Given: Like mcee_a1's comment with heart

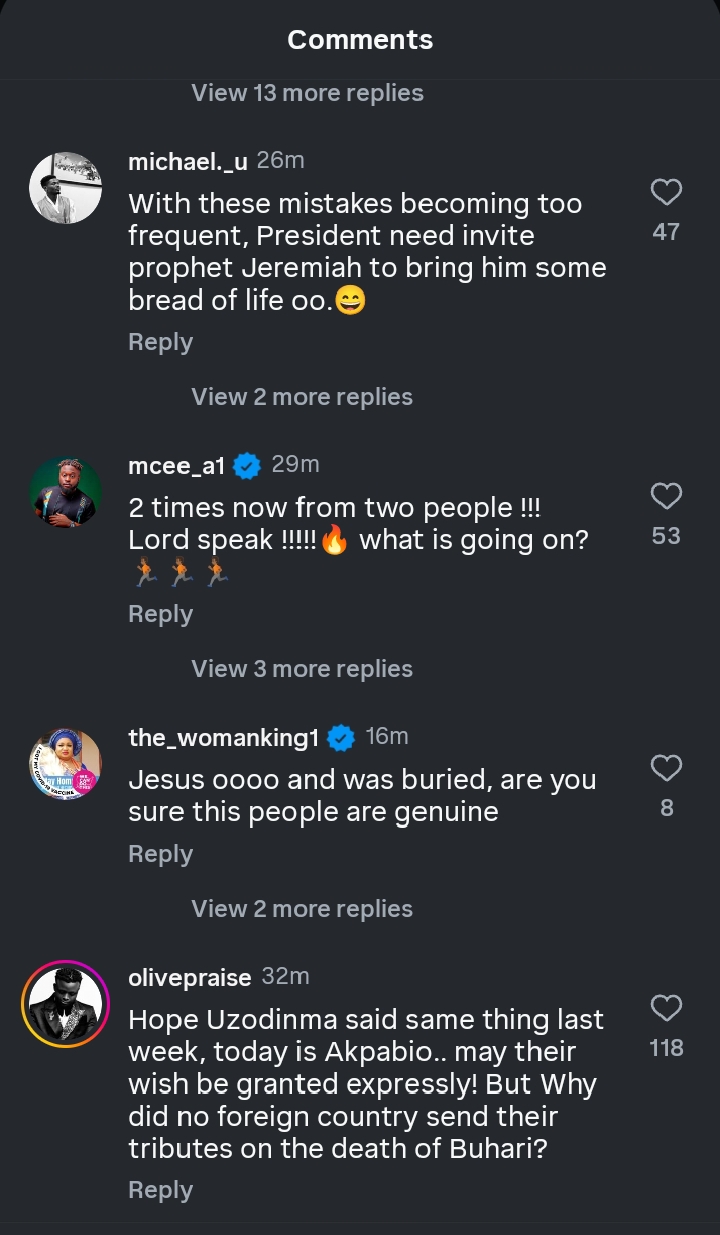Looking at the screenshot, I should 666,496.
